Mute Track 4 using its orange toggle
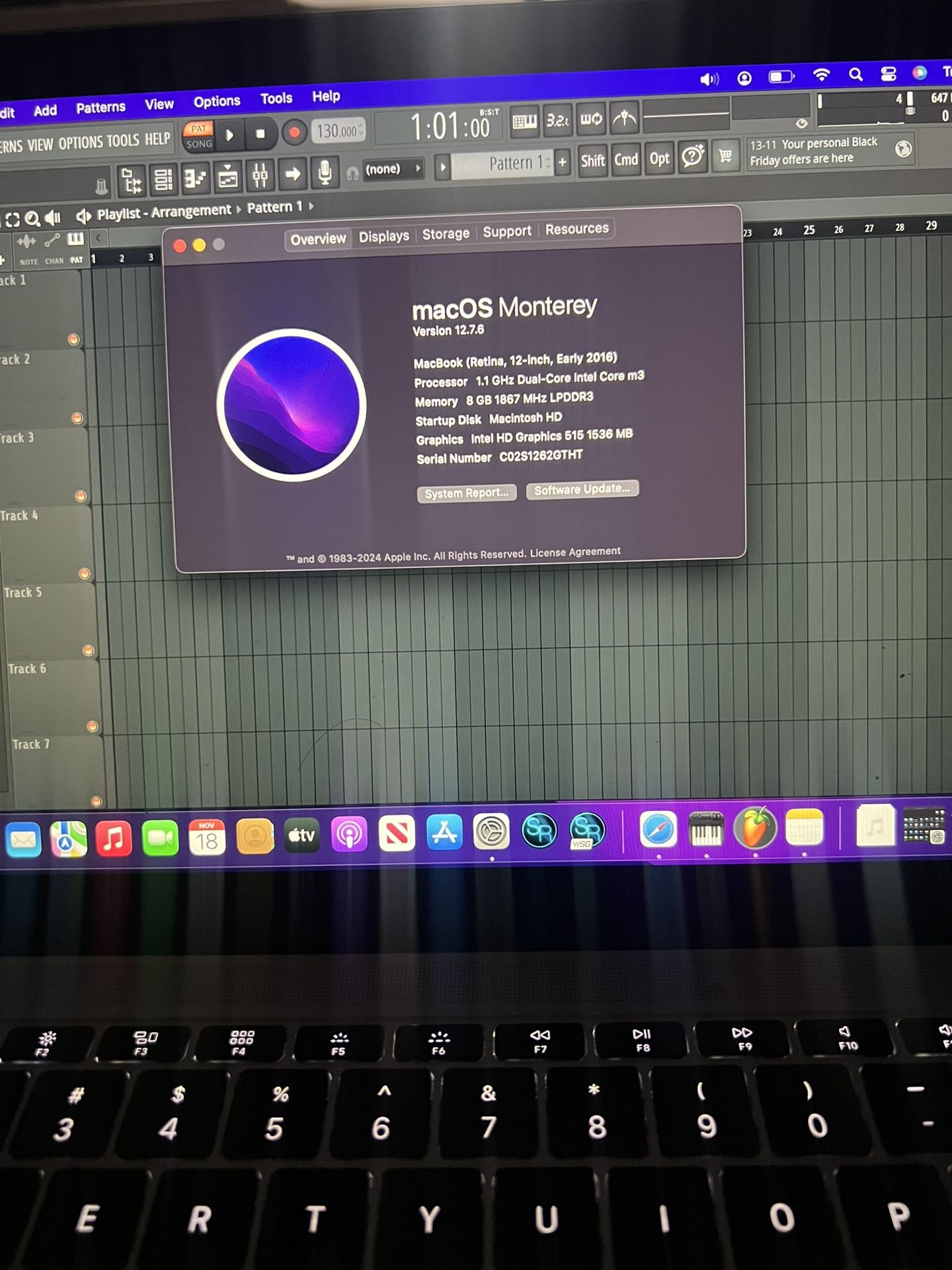The width and height of the screenshot is (952, 1270). [85, 573]
